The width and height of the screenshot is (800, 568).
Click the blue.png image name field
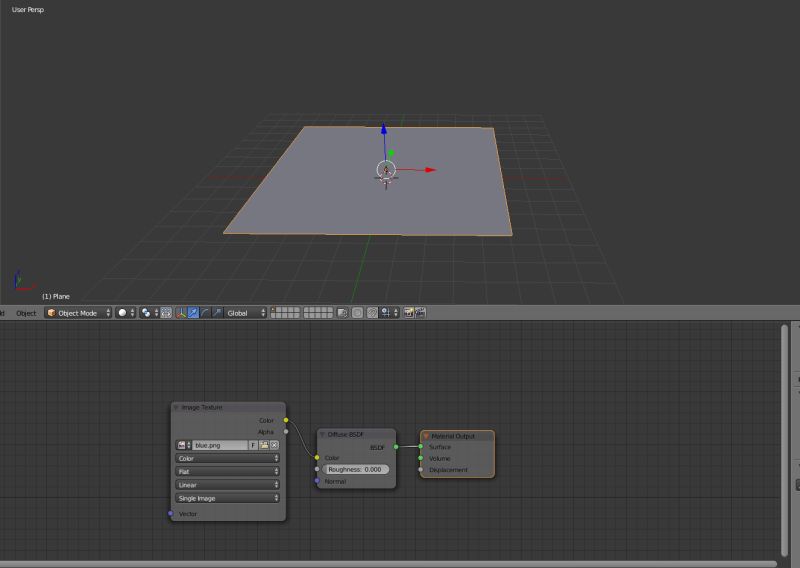[x=220, y=445]
